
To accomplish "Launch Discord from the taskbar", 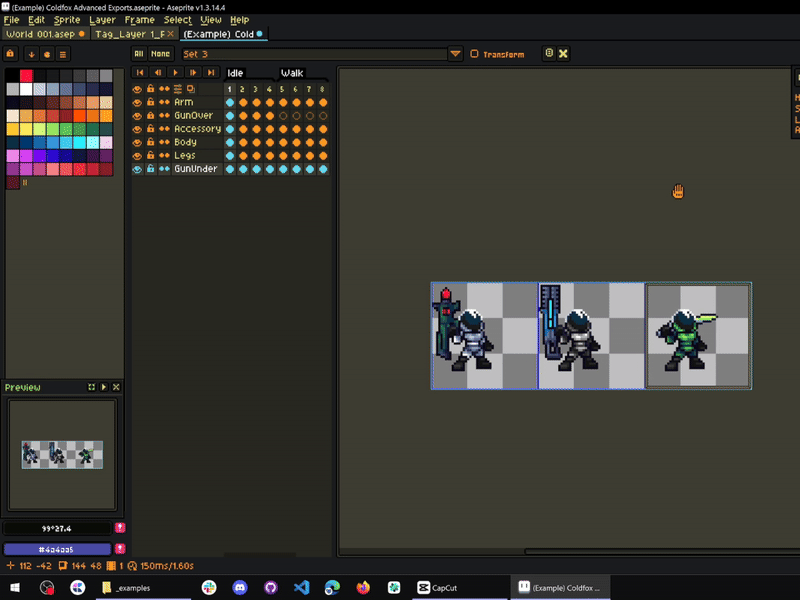I will (x=238, y=587).
